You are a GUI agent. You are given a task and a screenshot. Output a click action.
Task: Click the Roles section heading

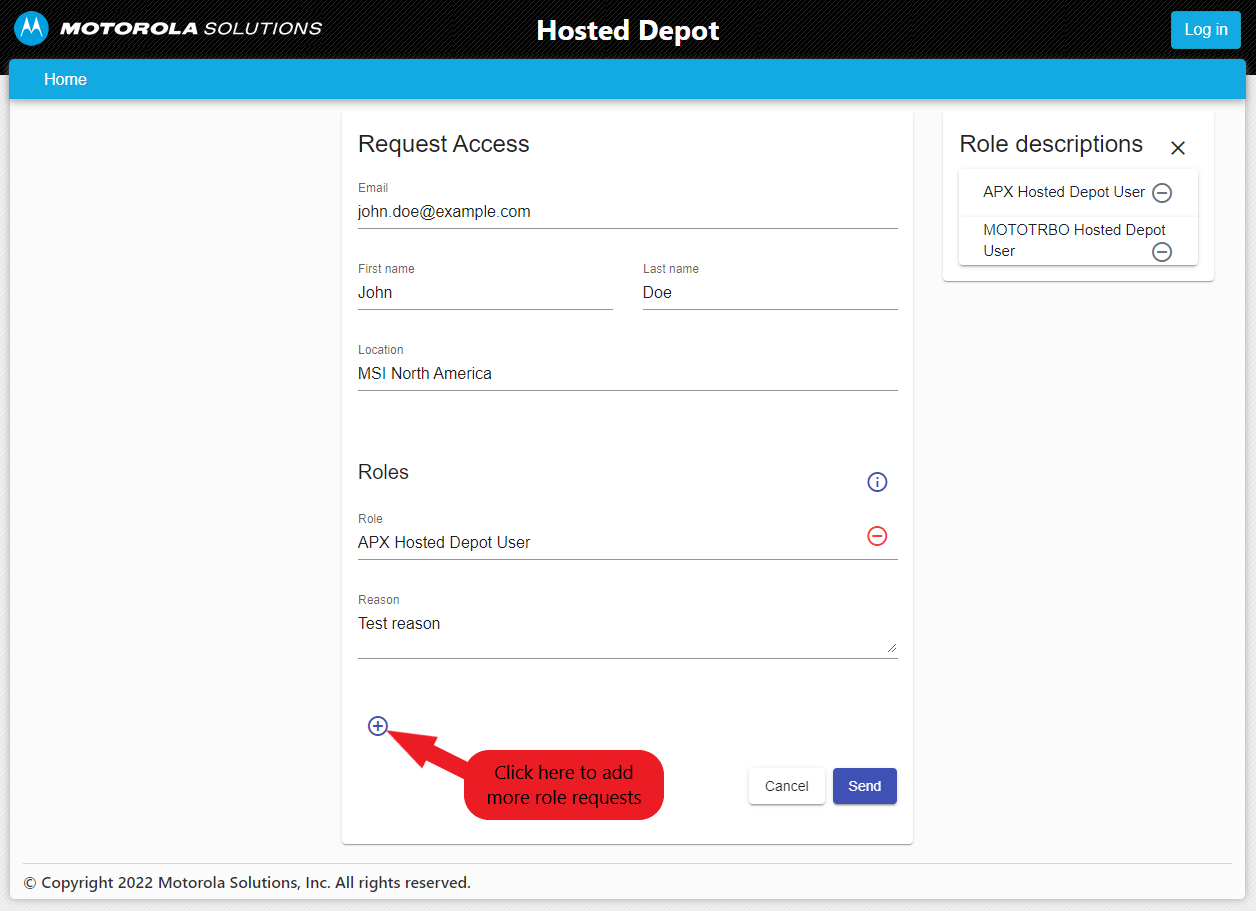point(383,472)
